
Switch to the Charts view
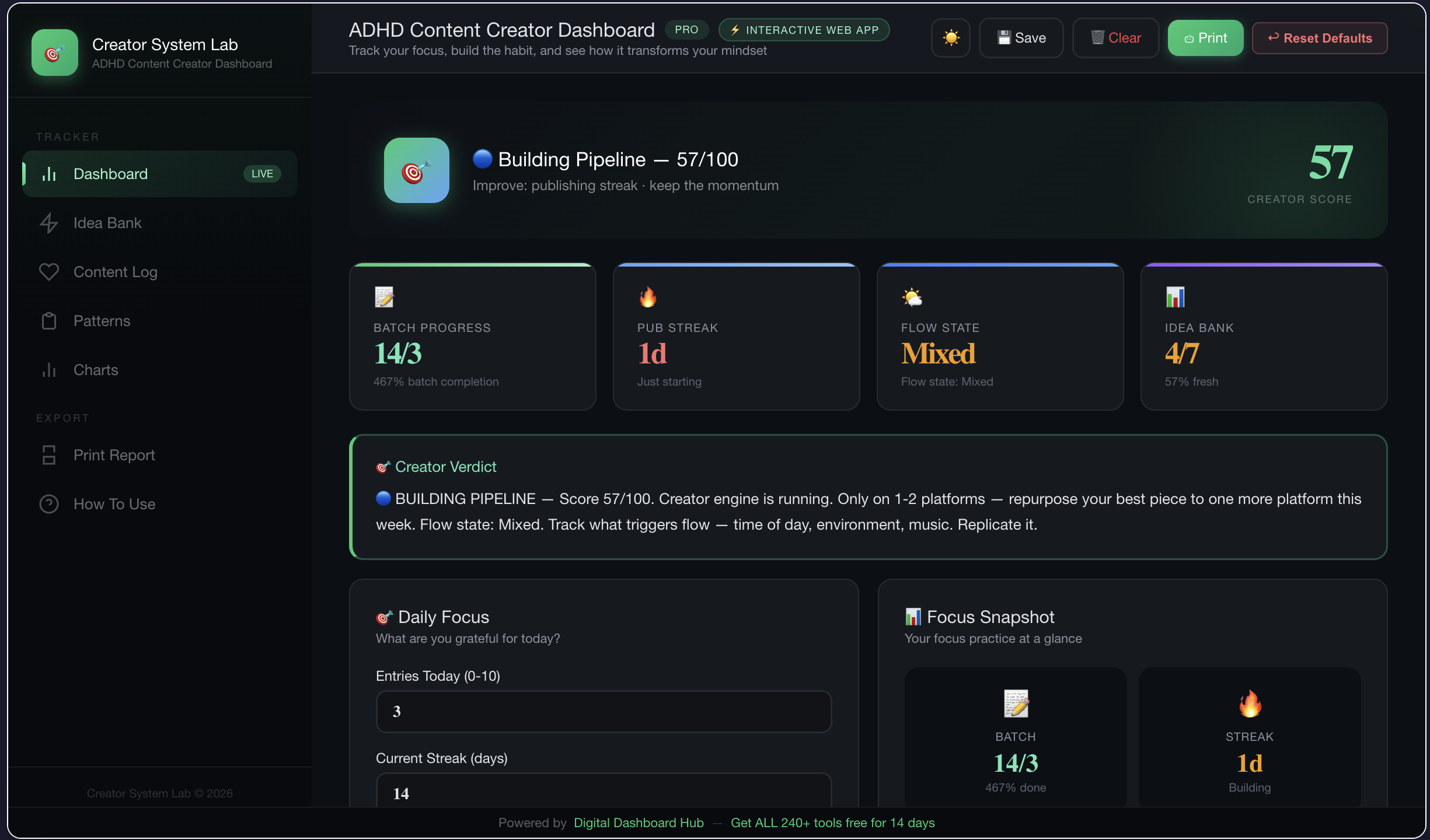[x=160, y=370]
